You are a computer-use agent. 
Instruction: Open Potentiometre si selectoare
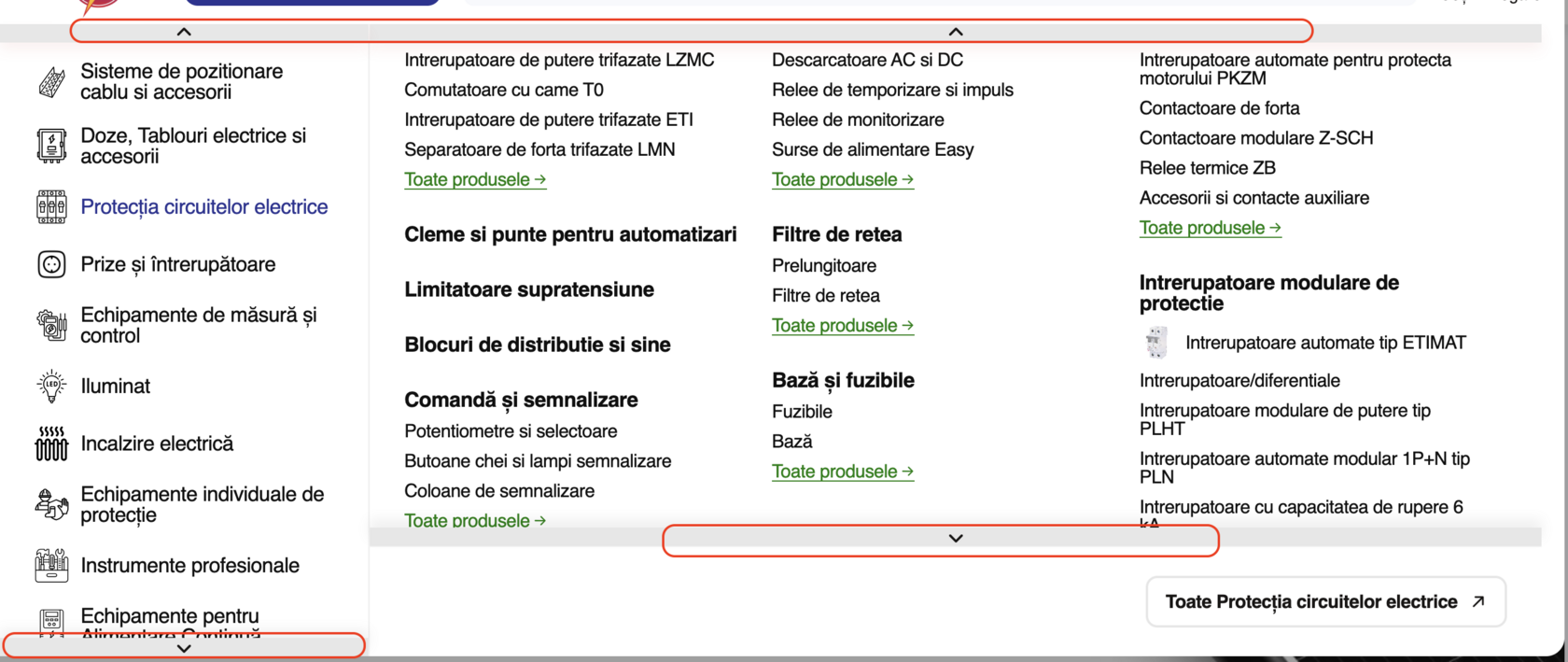click(511, 431)
